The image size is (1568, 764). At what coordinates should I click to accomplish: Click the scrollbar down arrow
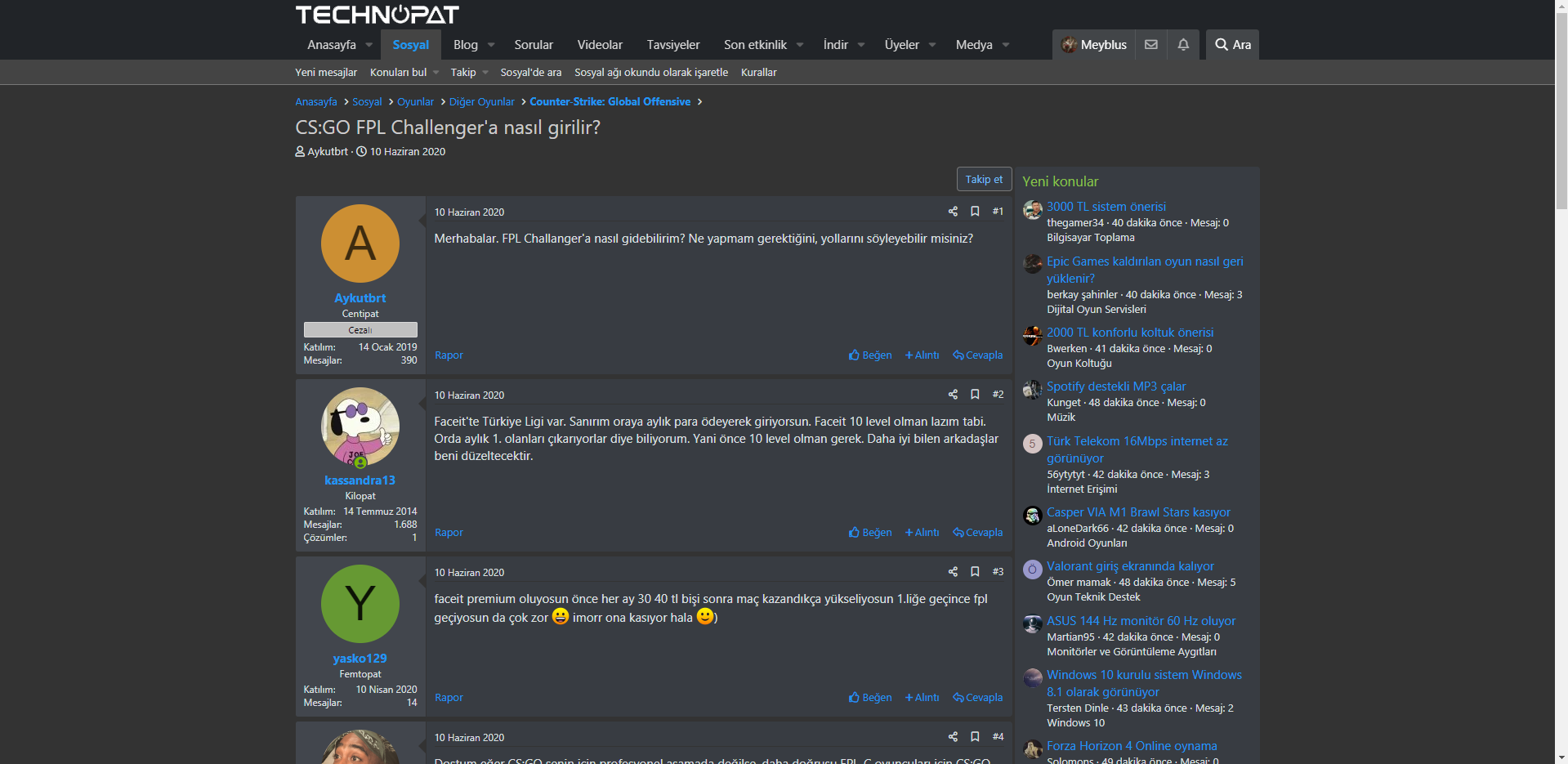tap(1561, 757)
